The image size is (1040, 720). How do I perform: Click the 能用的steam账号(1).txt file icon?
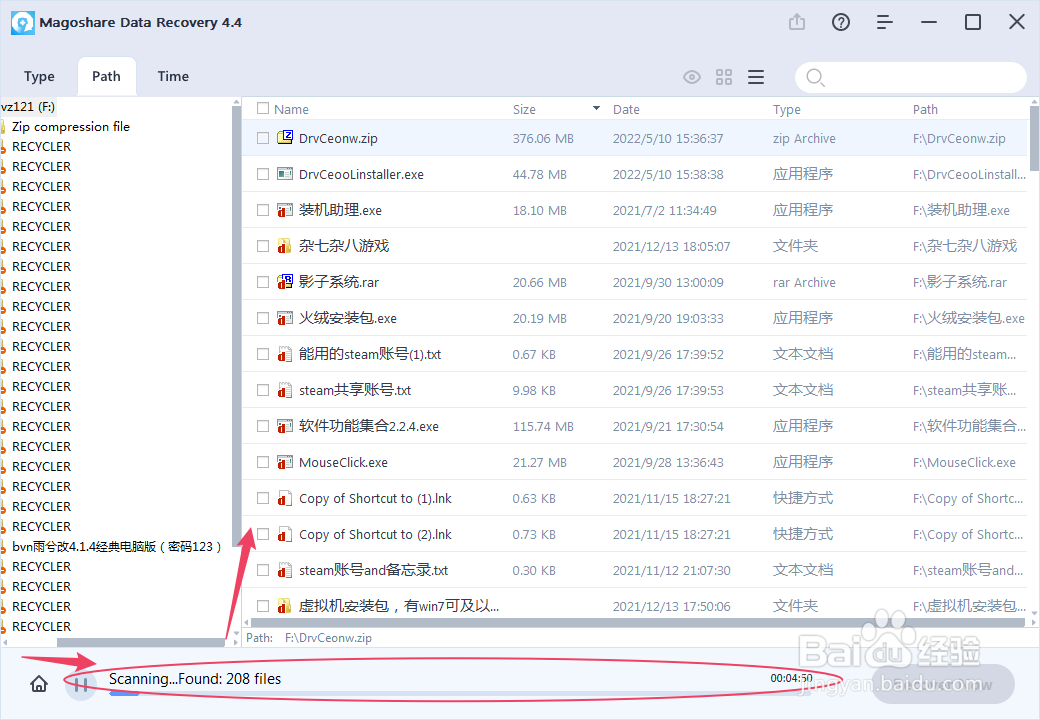(285, 354)
